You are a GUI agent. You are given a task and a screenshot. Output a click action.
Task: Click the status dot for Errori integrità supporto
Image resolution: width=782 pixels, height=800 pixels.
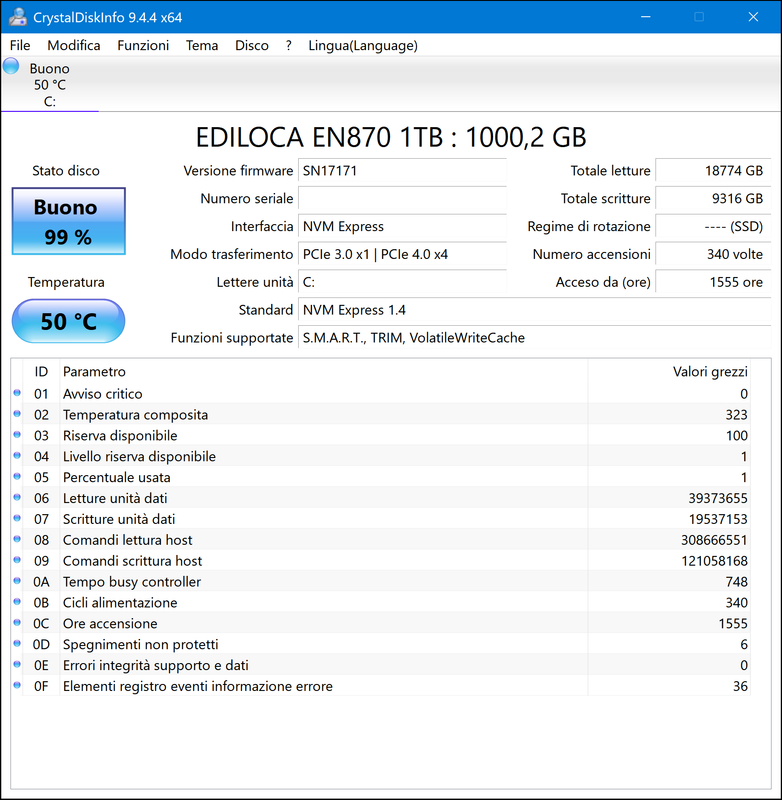pos(17,665)
